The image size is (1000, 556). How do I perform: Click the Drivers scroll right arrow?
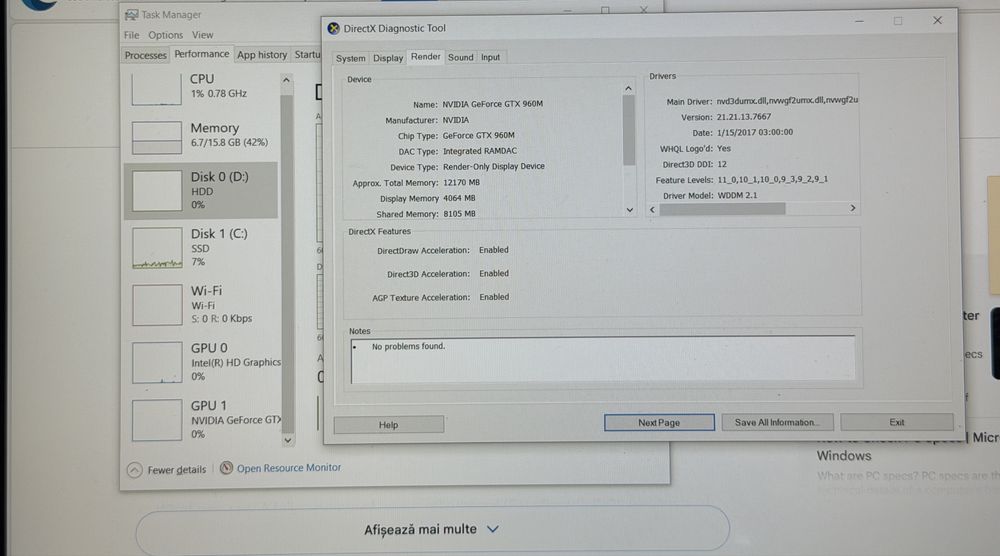[853, 208]
